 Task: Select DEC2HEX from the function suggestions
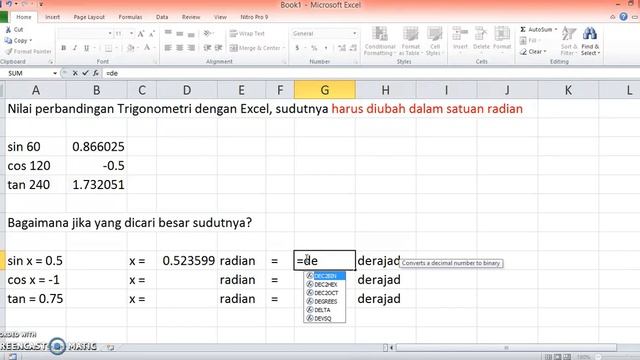(x=325, y=284)
